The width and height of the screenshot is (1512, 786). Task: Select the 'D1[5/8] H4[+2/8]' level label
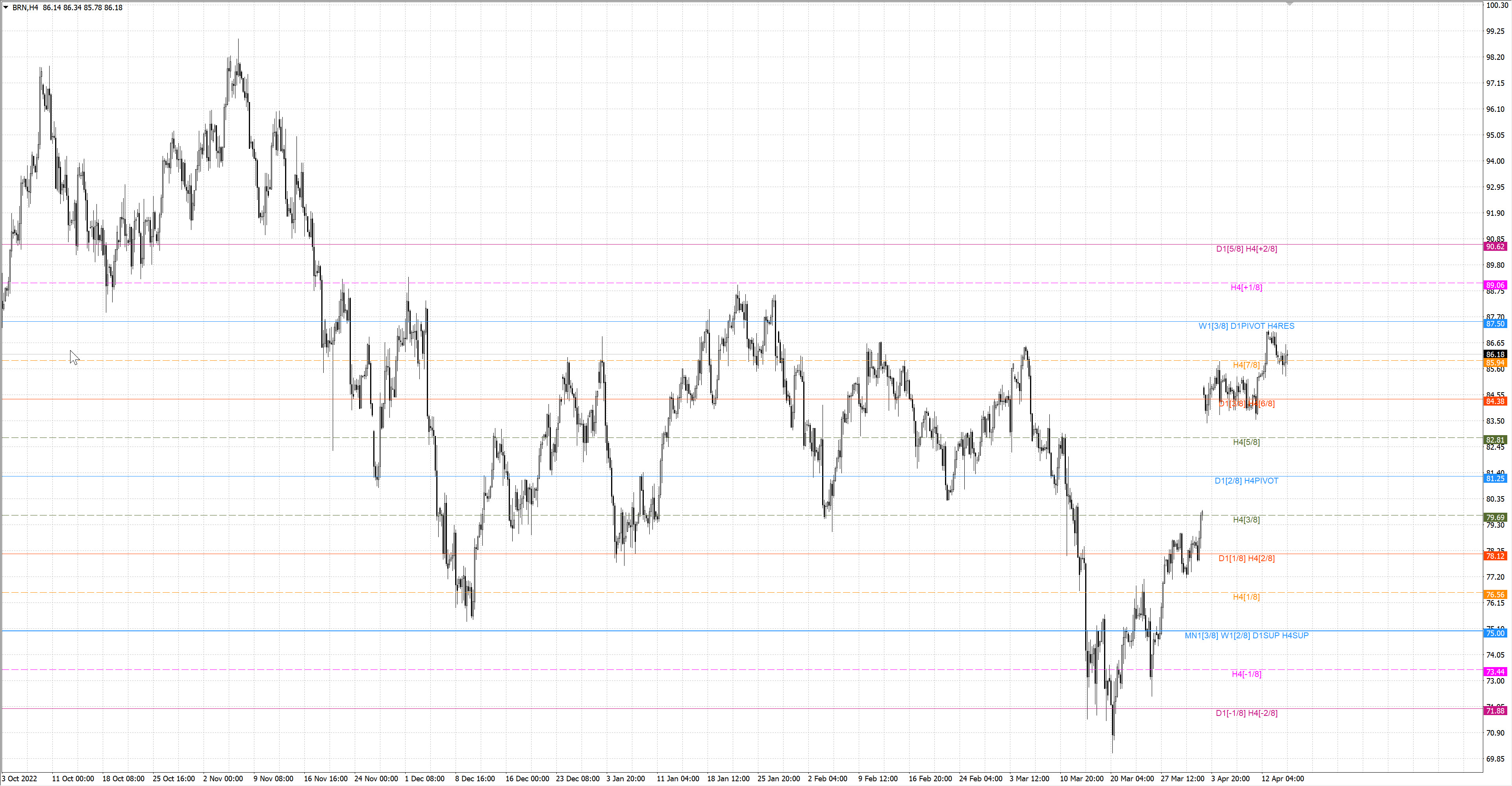pyautogui.click(x=1246, y=249)
